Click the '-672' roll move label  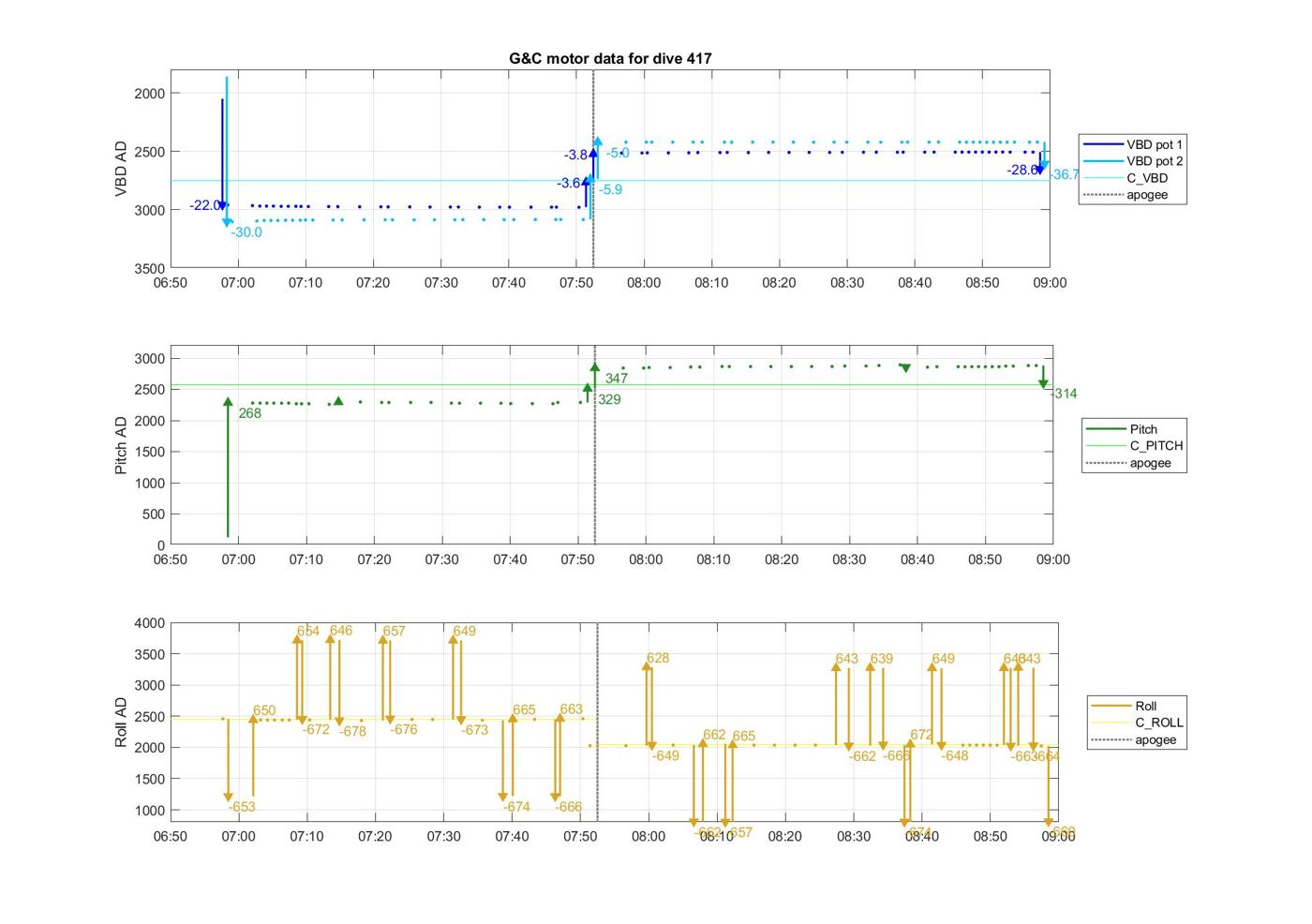point(316,729)
